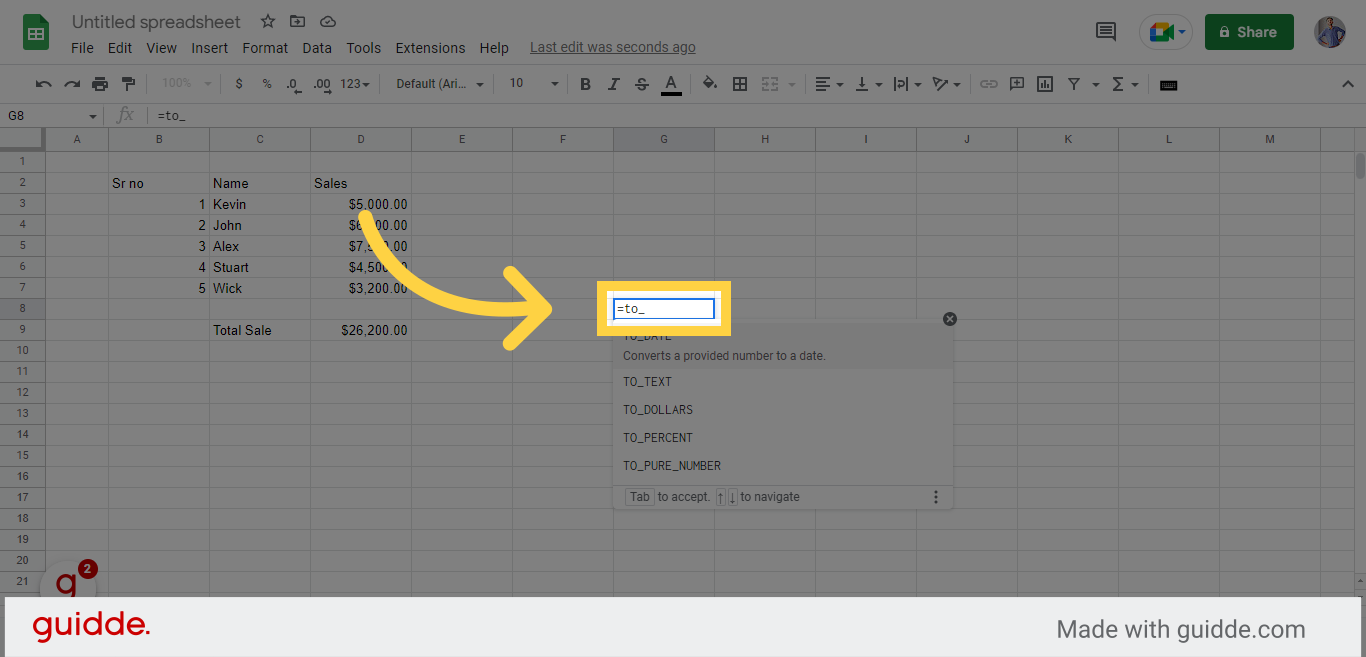Open comment history icon
The height and width of the screenshot is (657, 1366).
1106,32
